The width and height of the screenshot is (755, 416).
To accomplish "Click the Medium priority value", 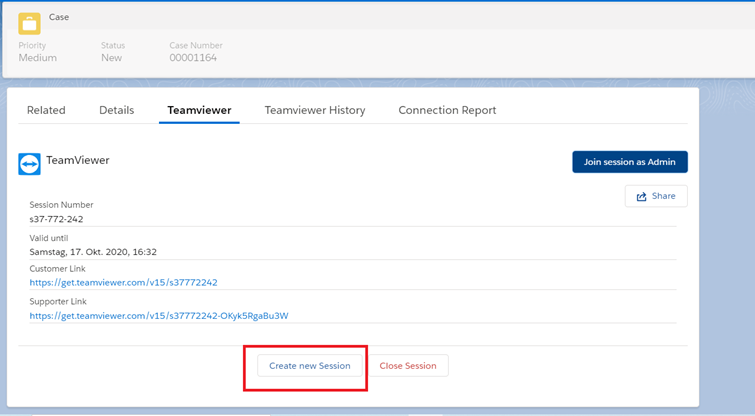I will pos(38,58).
